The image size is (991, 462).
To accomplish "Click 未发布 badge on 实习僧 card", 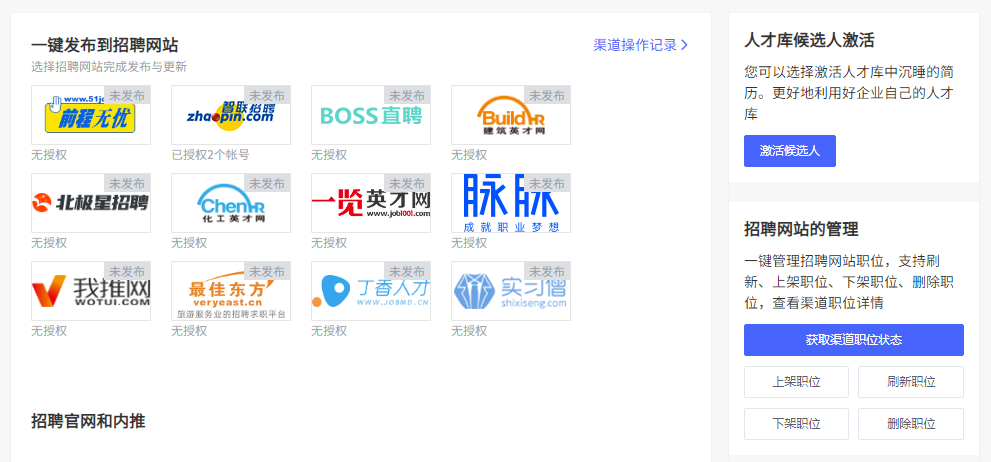I will tap(547, 271).
